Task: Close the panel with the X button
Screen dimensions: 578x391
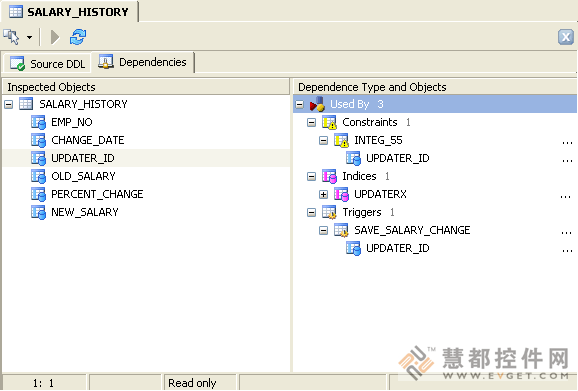Action: 566,37
